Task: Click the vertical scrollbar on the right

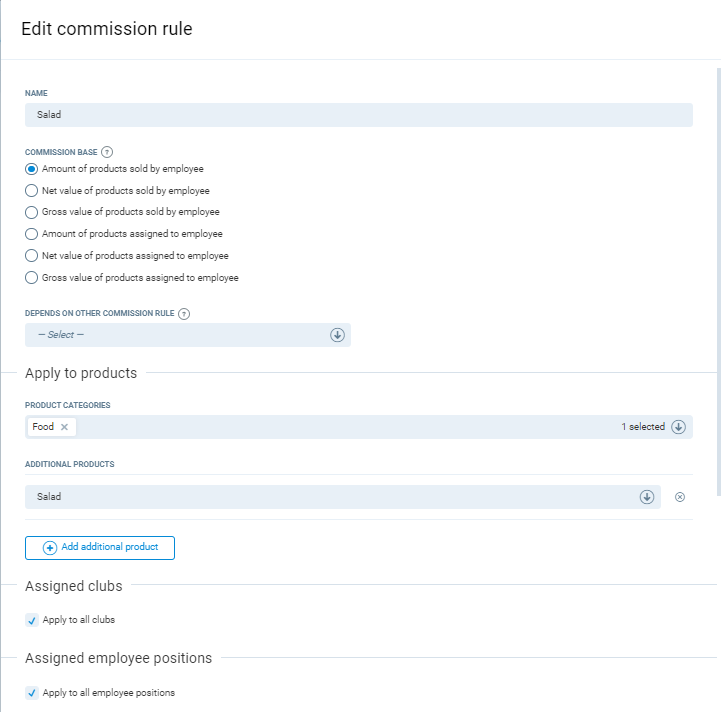Action: tap(718, 280)
